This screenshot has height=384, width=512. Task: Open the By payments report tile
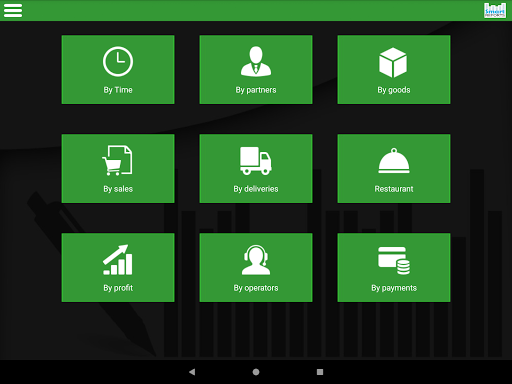(394, 268)
